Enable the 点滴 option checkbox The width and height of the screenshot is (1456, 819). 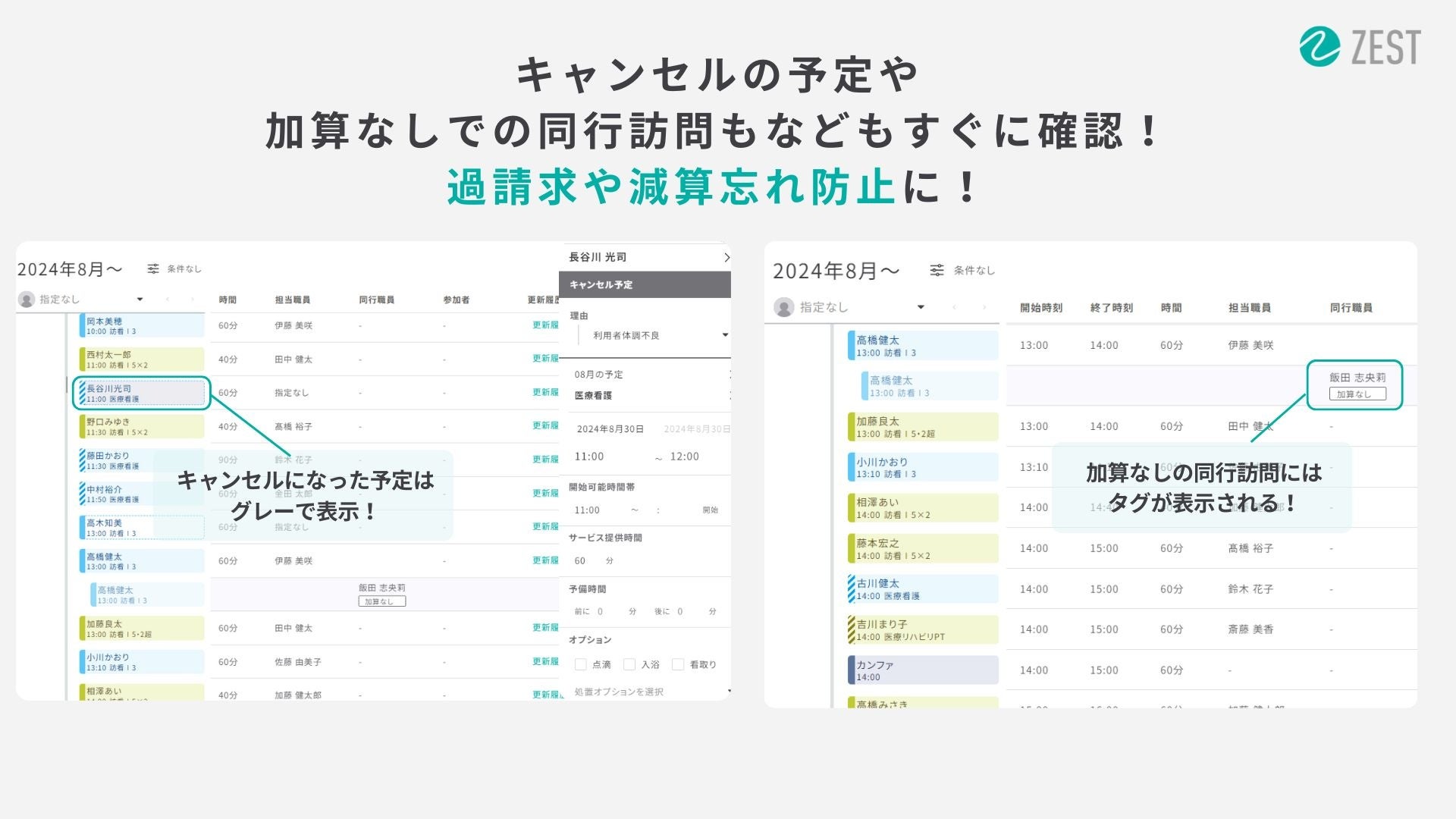[x=581, y=664]
